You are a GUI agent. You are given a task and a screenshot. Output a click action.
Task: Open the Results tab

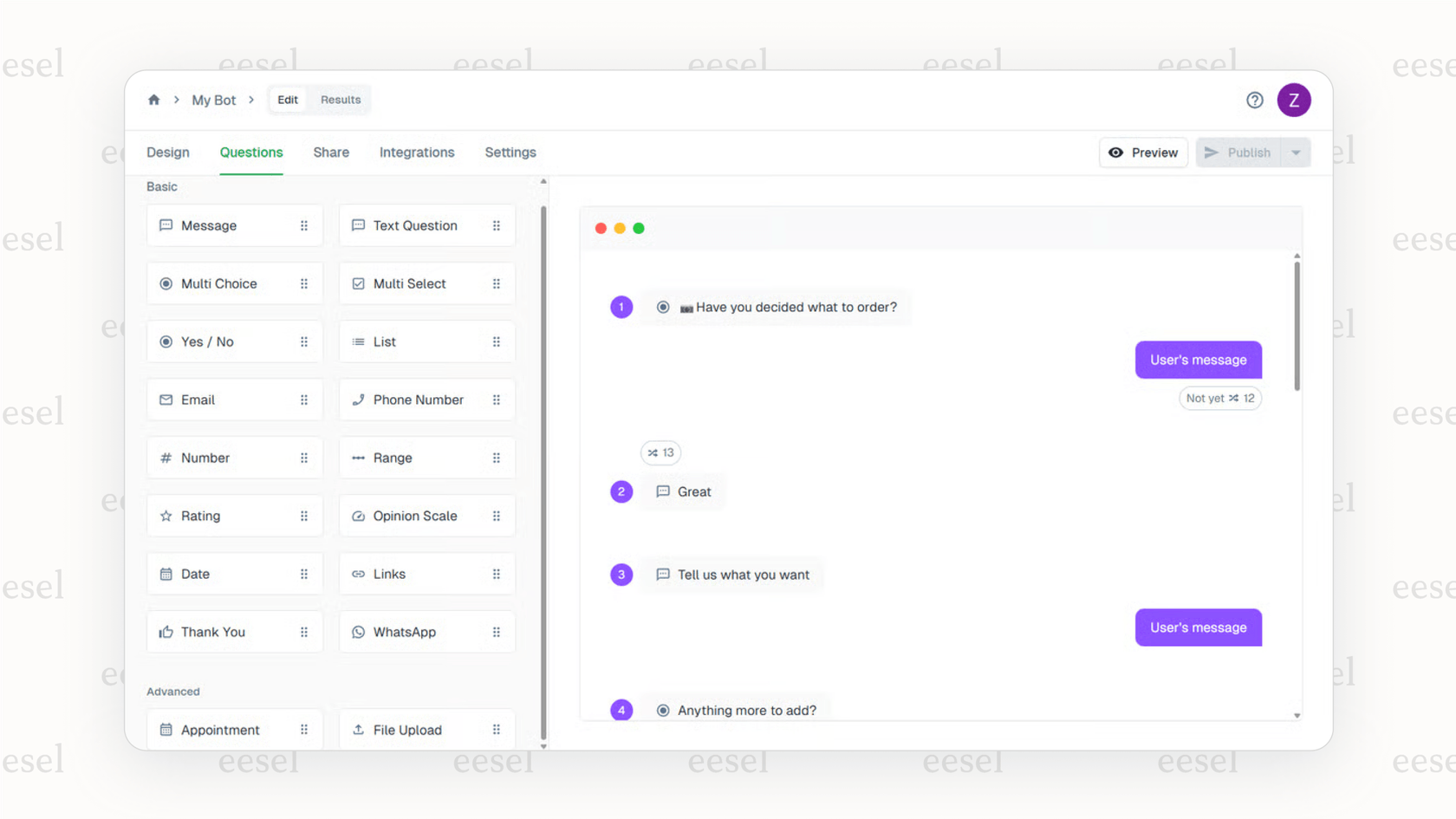point(340,100)
